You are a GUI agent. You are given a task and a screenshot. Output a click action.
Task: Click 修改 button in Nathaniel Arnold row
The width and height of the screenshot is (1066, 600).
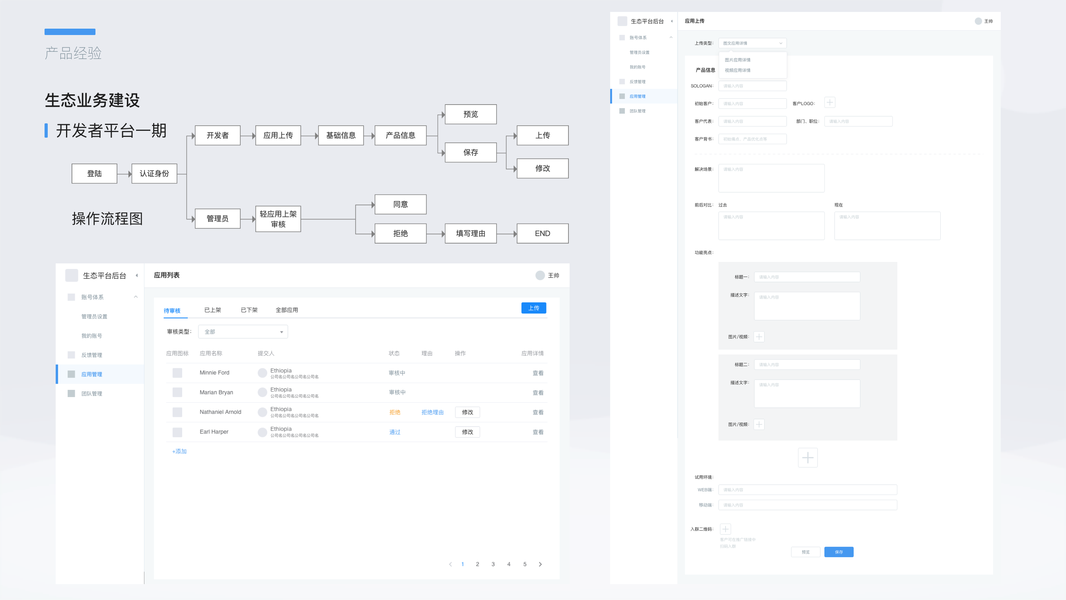coord(467,412)
